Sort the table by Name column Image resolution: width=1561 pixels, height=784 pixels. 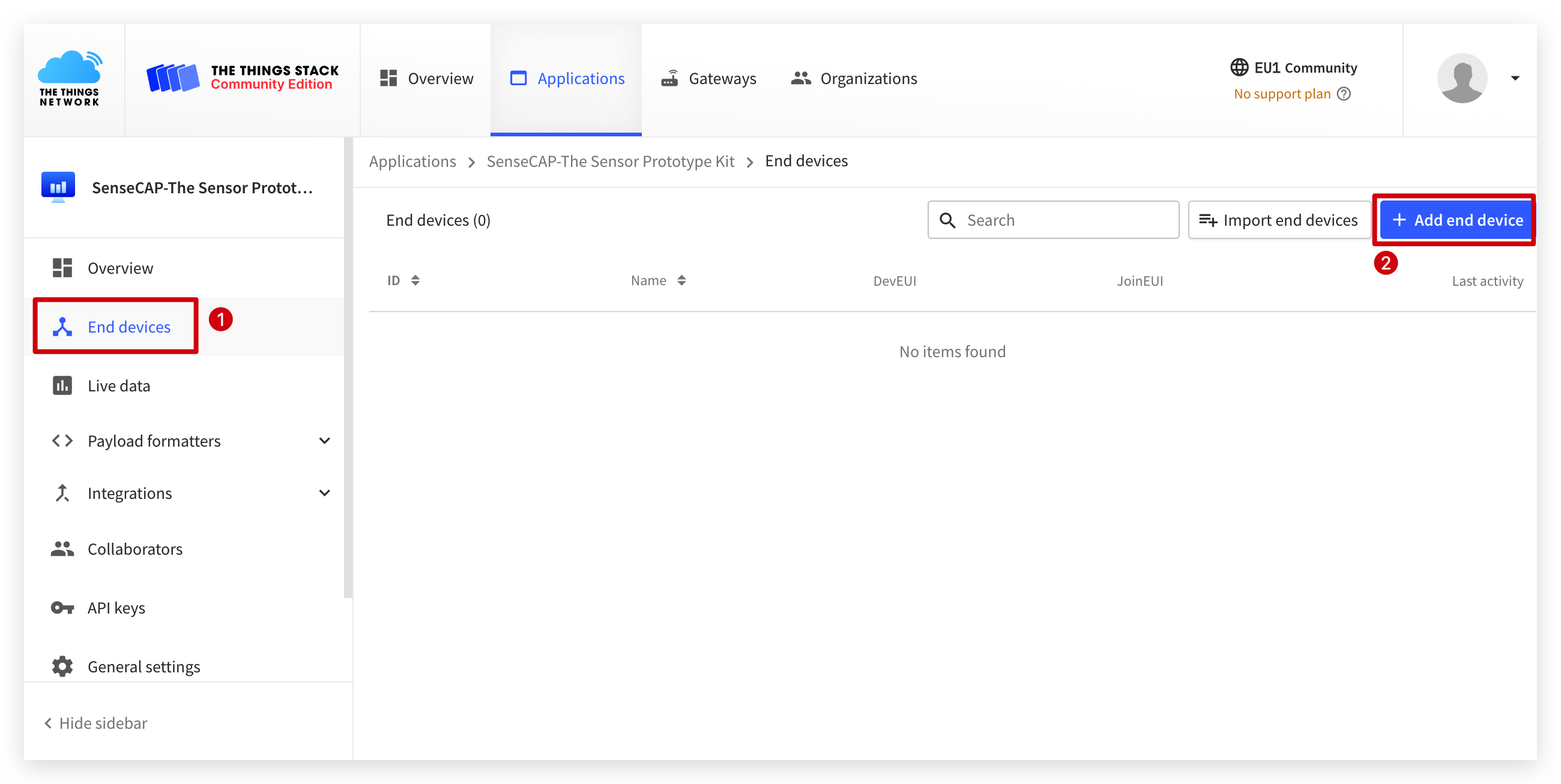(x=658, y=280)
